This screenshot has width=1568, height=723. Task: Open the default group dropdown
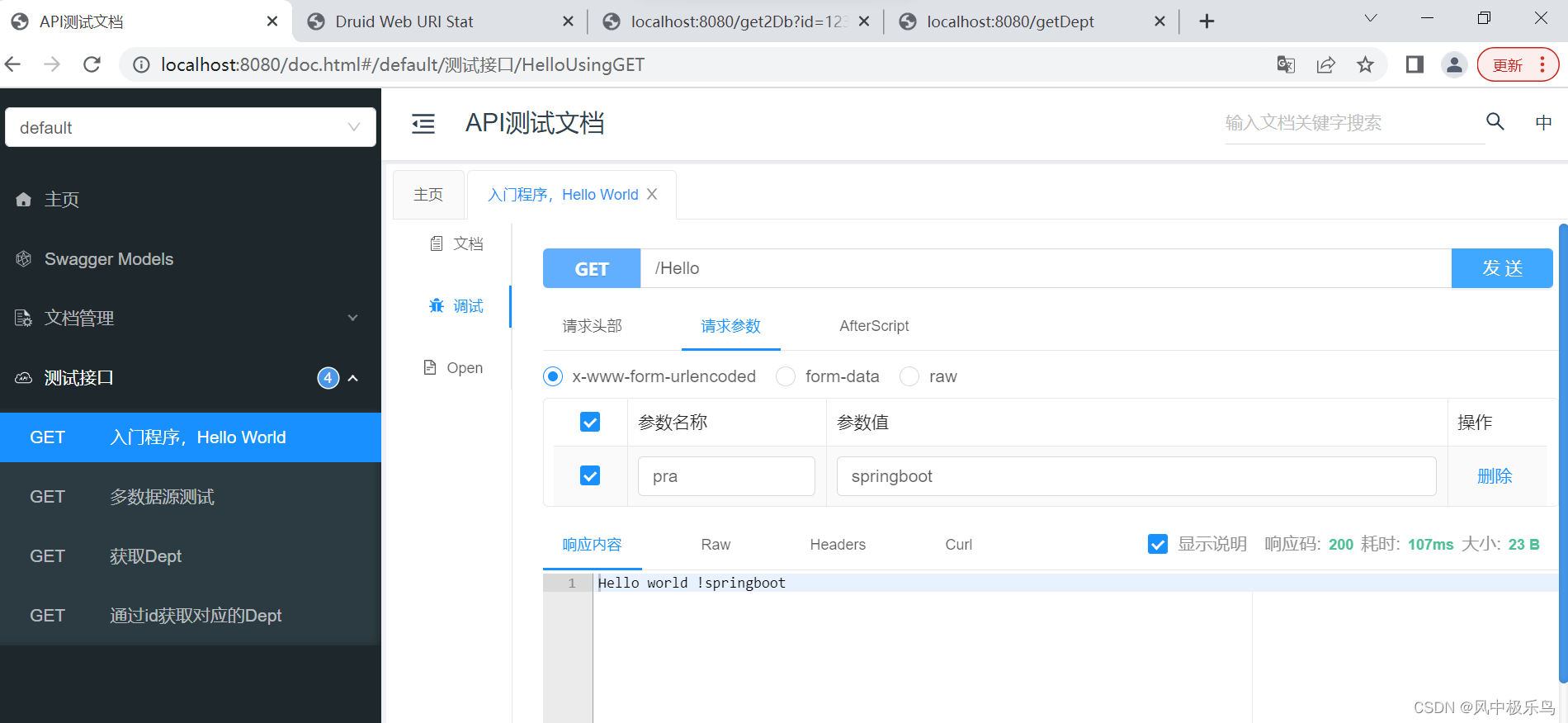pos(191,127)
